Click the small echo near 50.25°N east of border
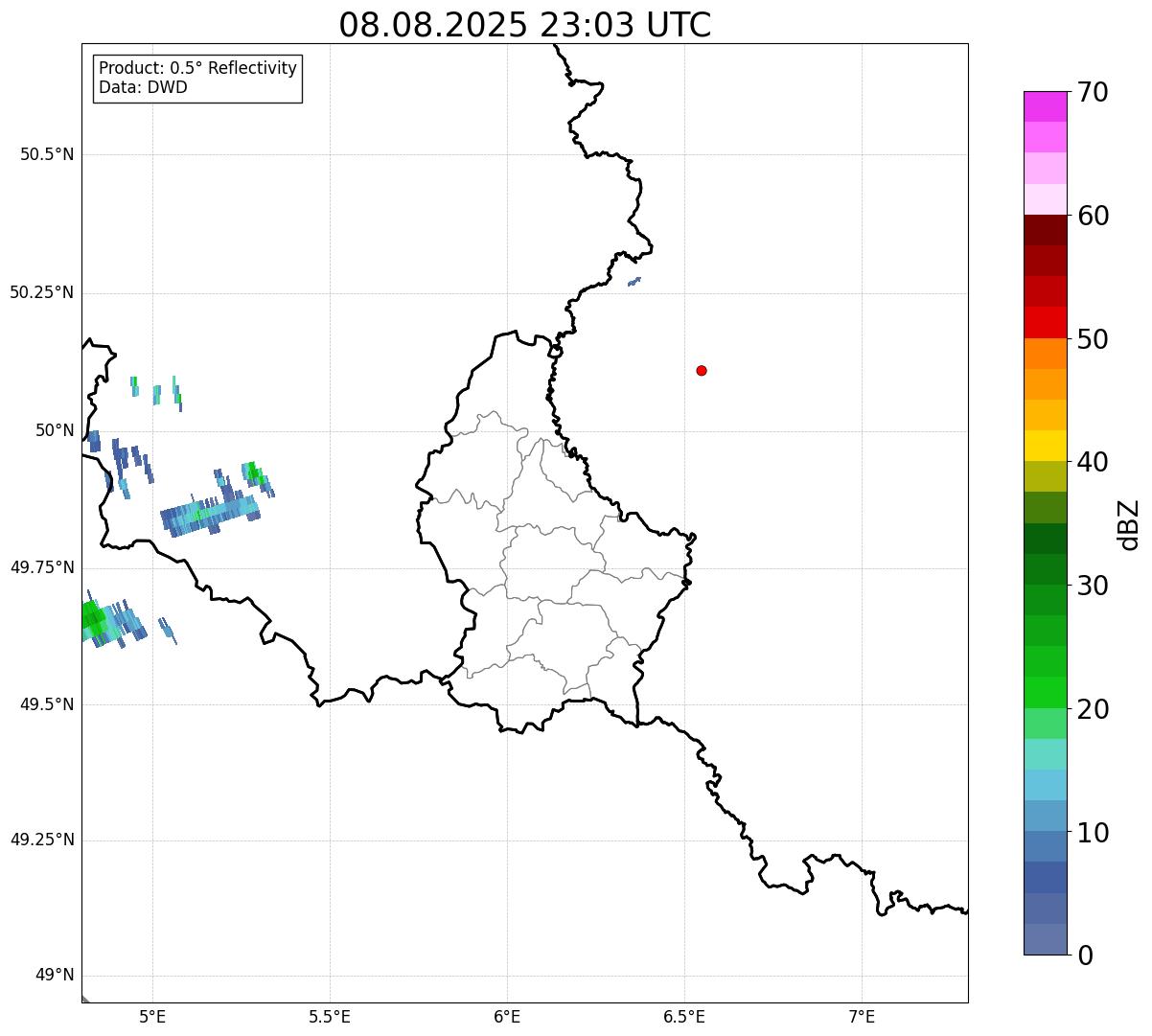Viewport: 1152px width, 1036px height. (x=634, y=282)
